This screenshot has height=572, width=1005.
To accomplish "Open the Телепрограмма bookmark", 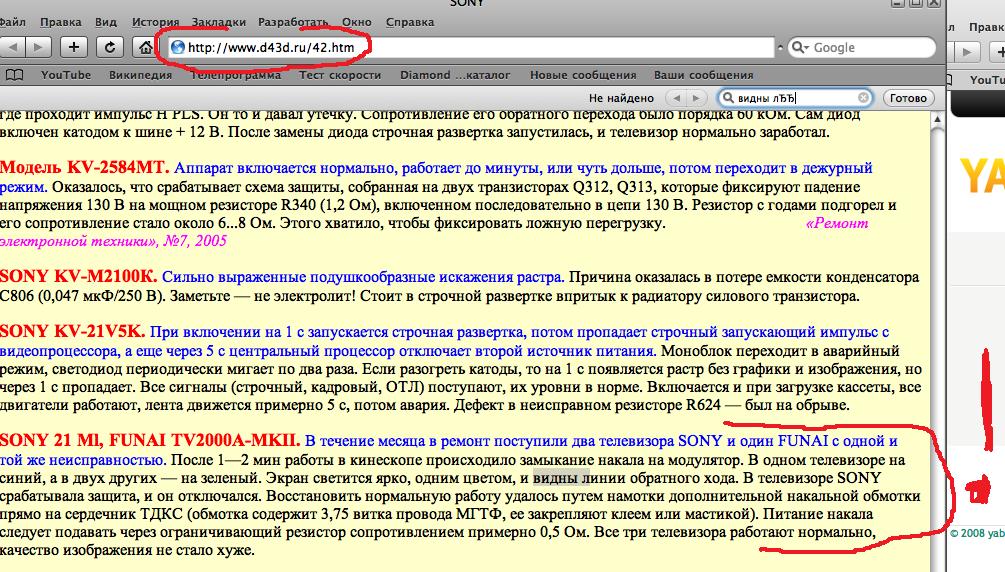I will [x=236, y=75].
